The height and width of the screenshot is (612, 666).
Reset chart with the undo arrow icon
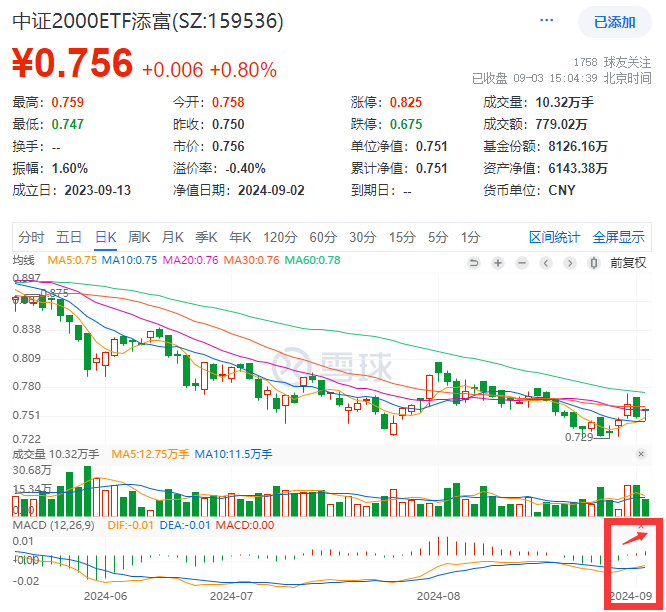[474, 263]
